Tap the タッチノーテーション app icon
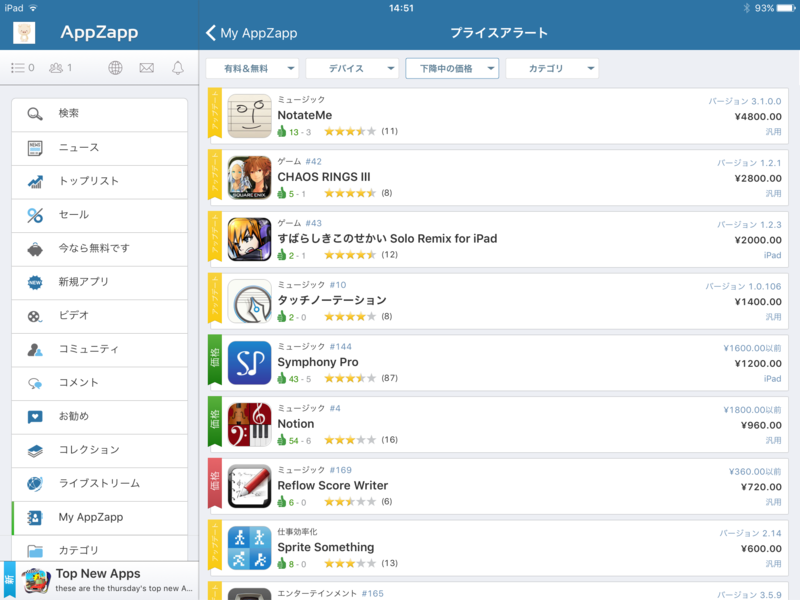This screenshot has height=600, width=800. pos(249,301)
